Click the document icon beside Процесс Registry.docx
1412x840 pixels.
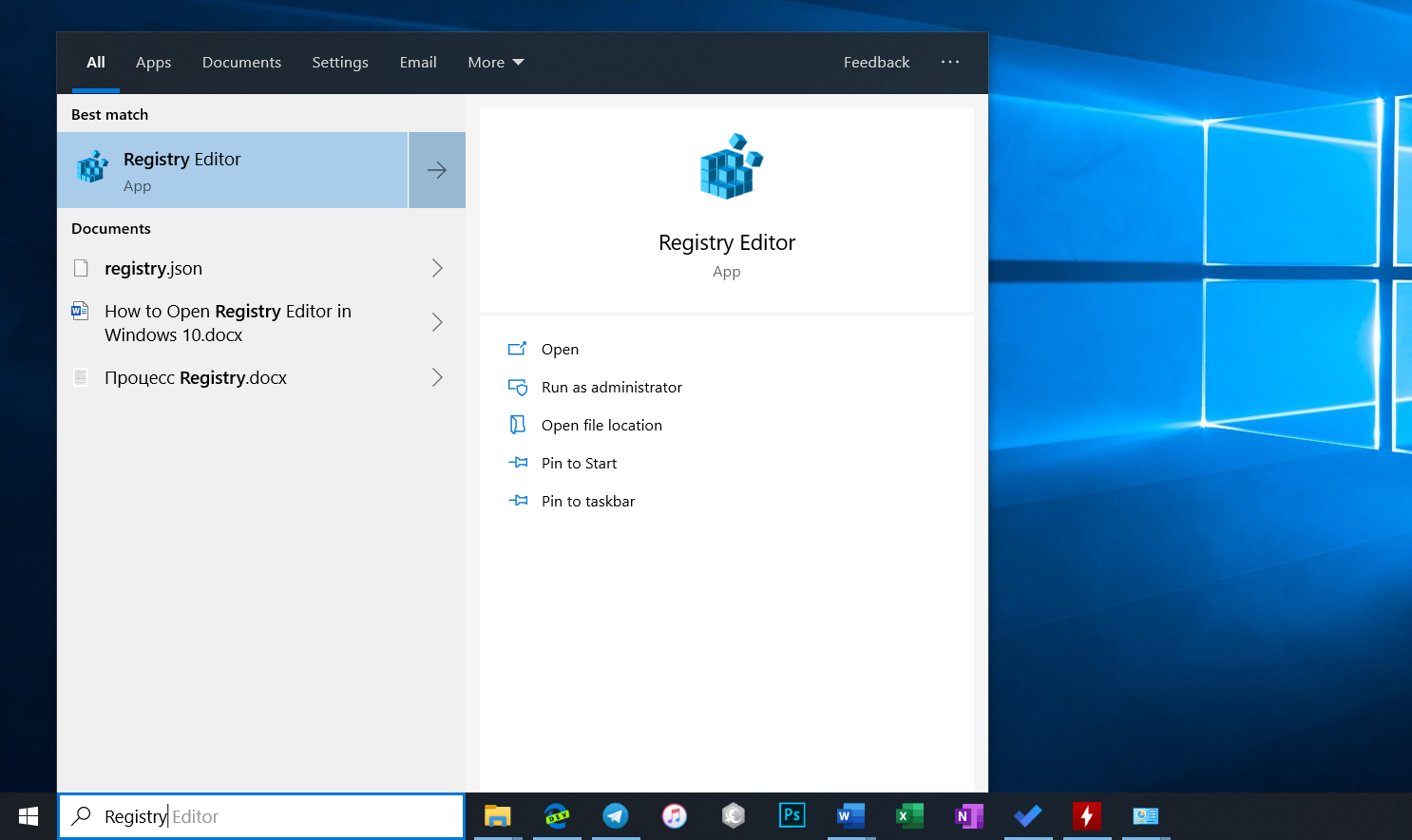pos(82,377)
